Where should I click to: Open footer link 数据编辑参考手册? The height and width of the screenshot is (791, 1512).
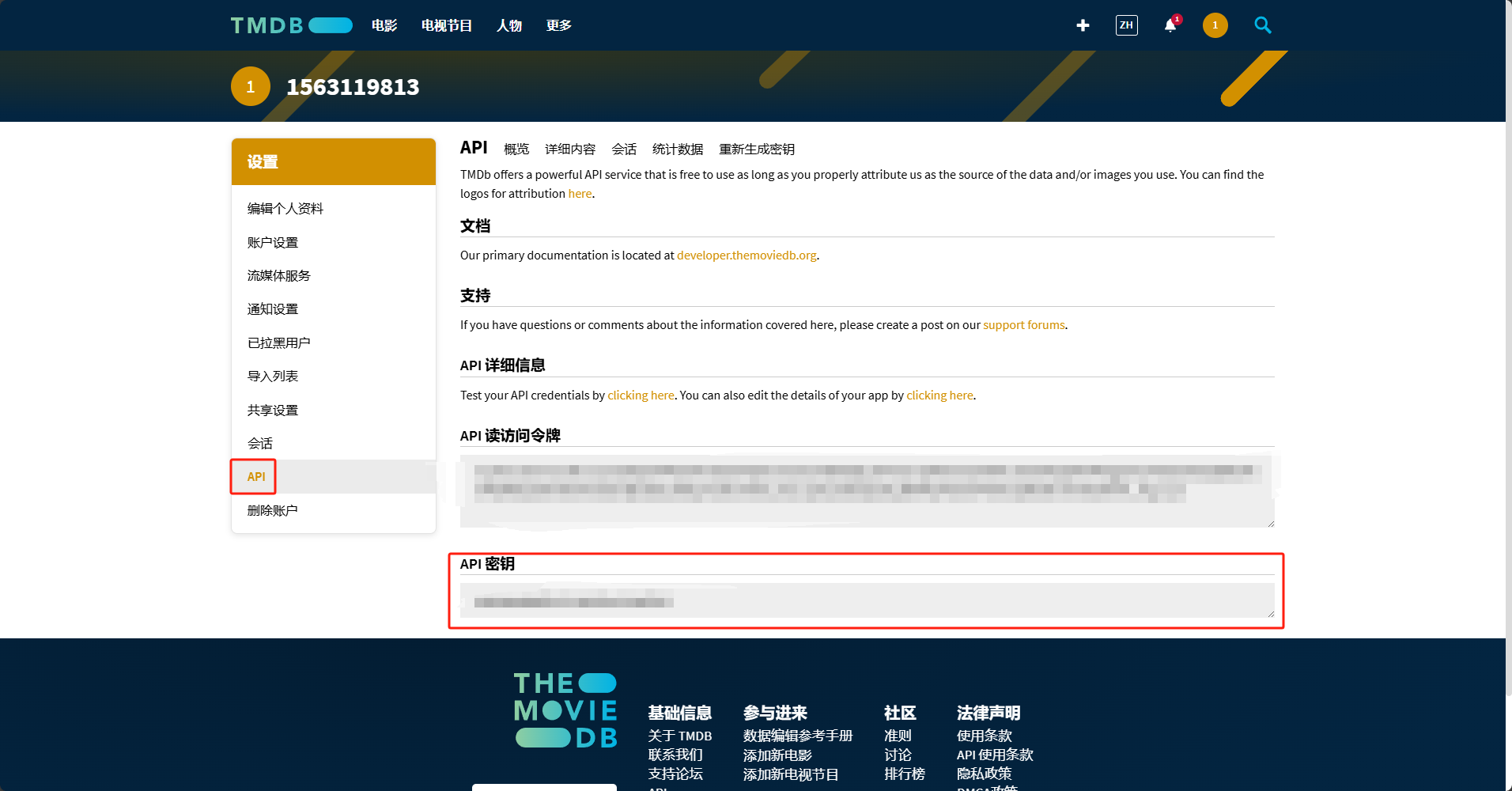pyautogui.click(x=798, y=736)
